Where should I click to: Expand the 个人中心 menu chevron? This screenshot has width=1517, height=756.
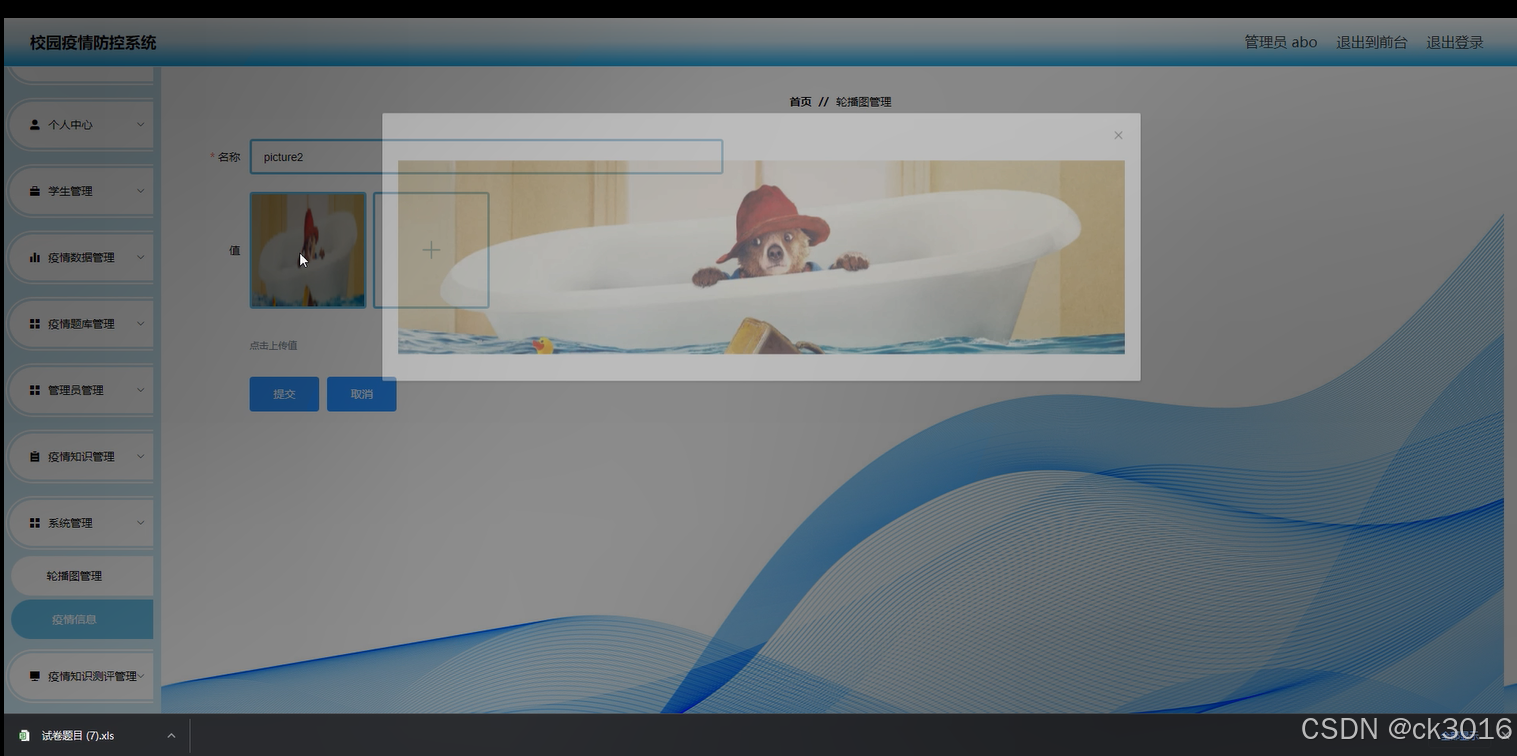[140, 125]
